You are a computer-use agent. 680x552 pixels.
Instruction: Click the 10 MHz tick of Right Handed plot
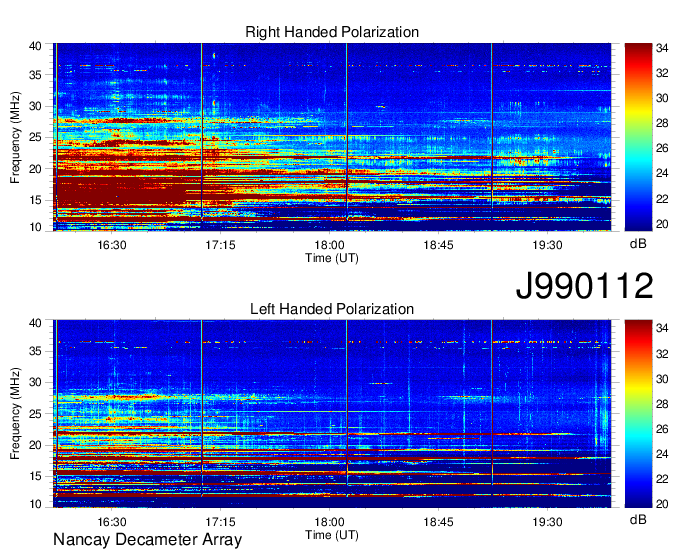tap(36, 227)
